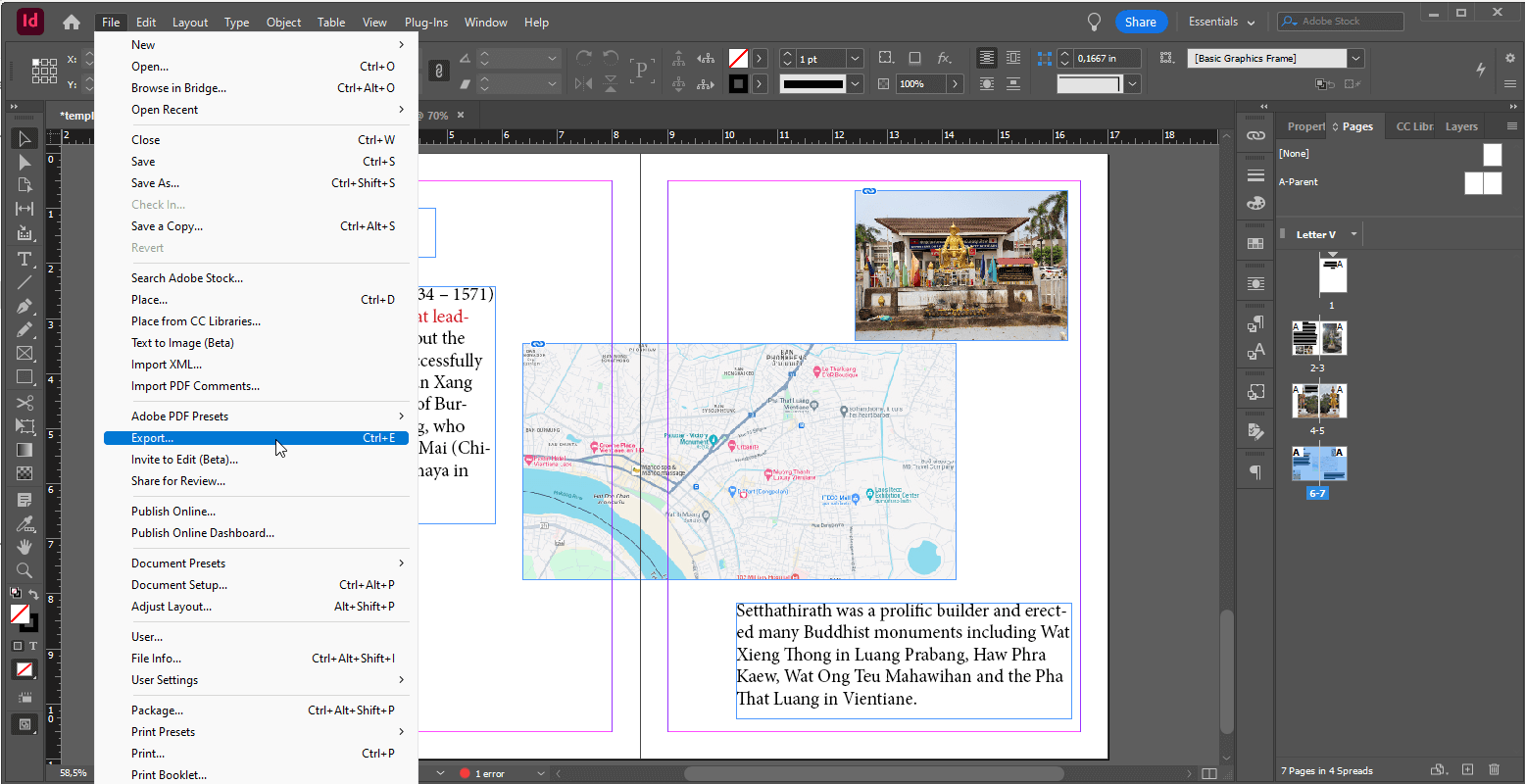Enable wrap around bounding box
This screenshot has width=1525, height=784.
click(1013, 58)
